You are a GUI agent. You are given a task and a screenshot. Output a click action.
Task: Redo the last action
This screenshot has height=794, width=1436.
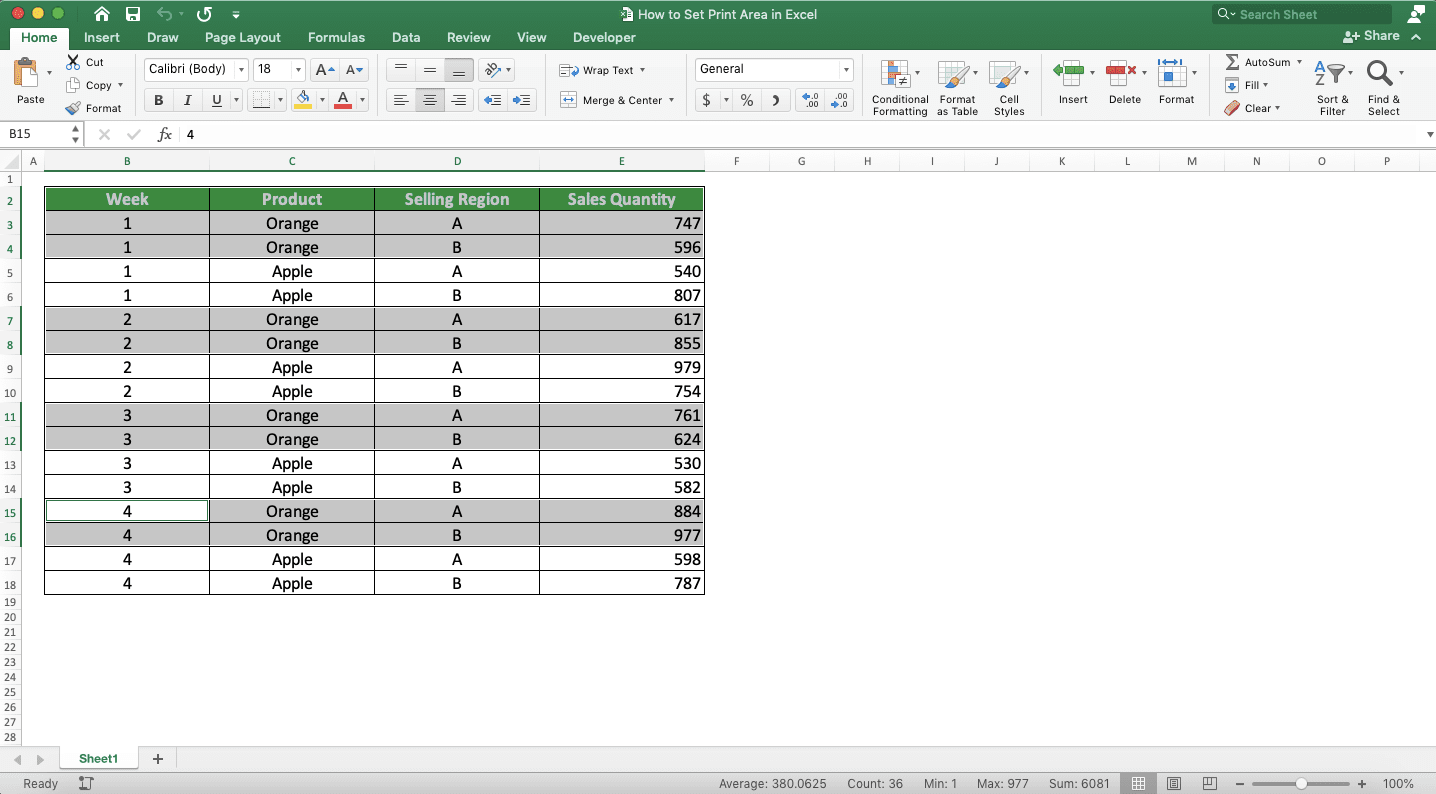coord(204,14)
